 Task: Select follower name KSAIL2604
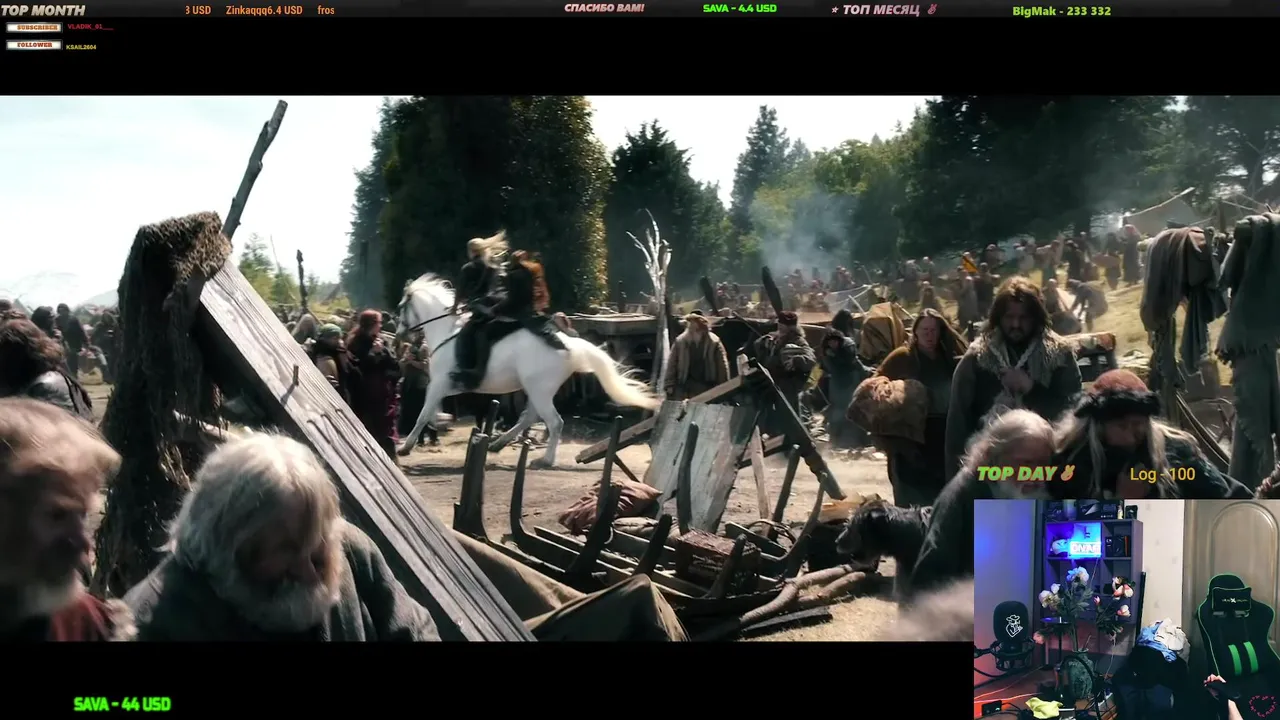[81, 47]
